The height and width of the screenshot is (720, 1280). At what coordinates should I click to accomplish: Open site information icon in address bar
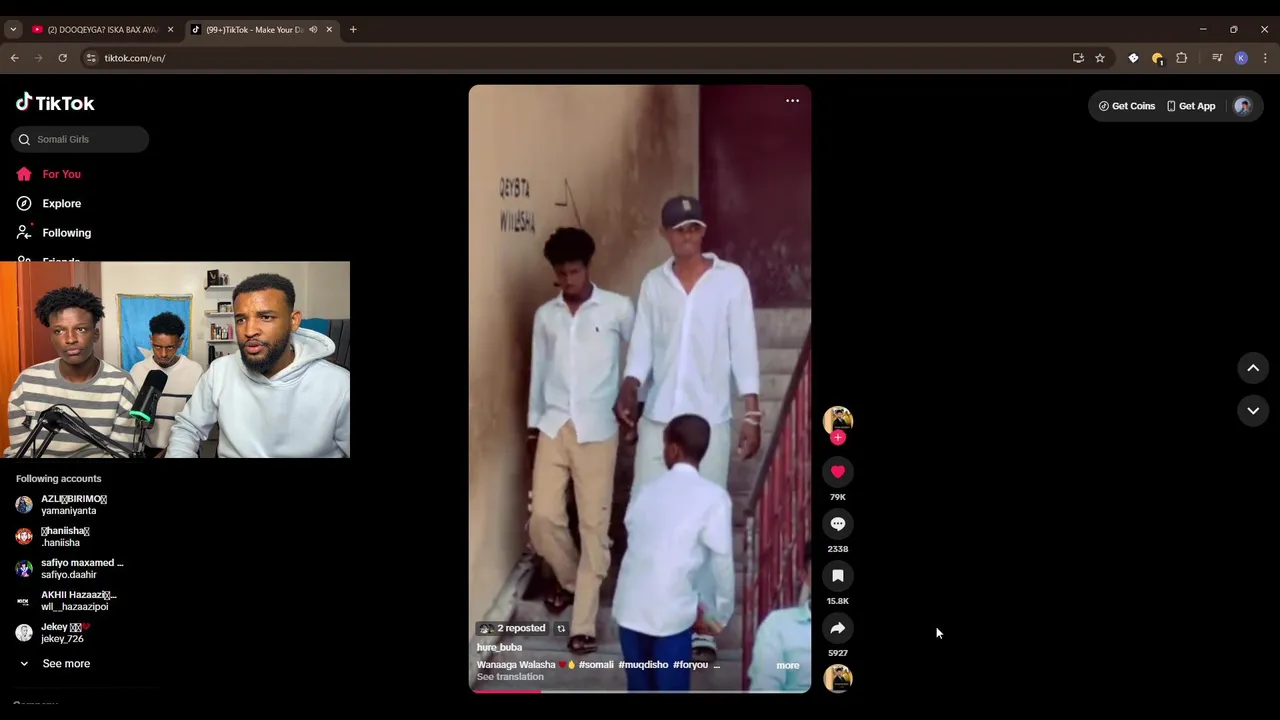pos(92,58)
